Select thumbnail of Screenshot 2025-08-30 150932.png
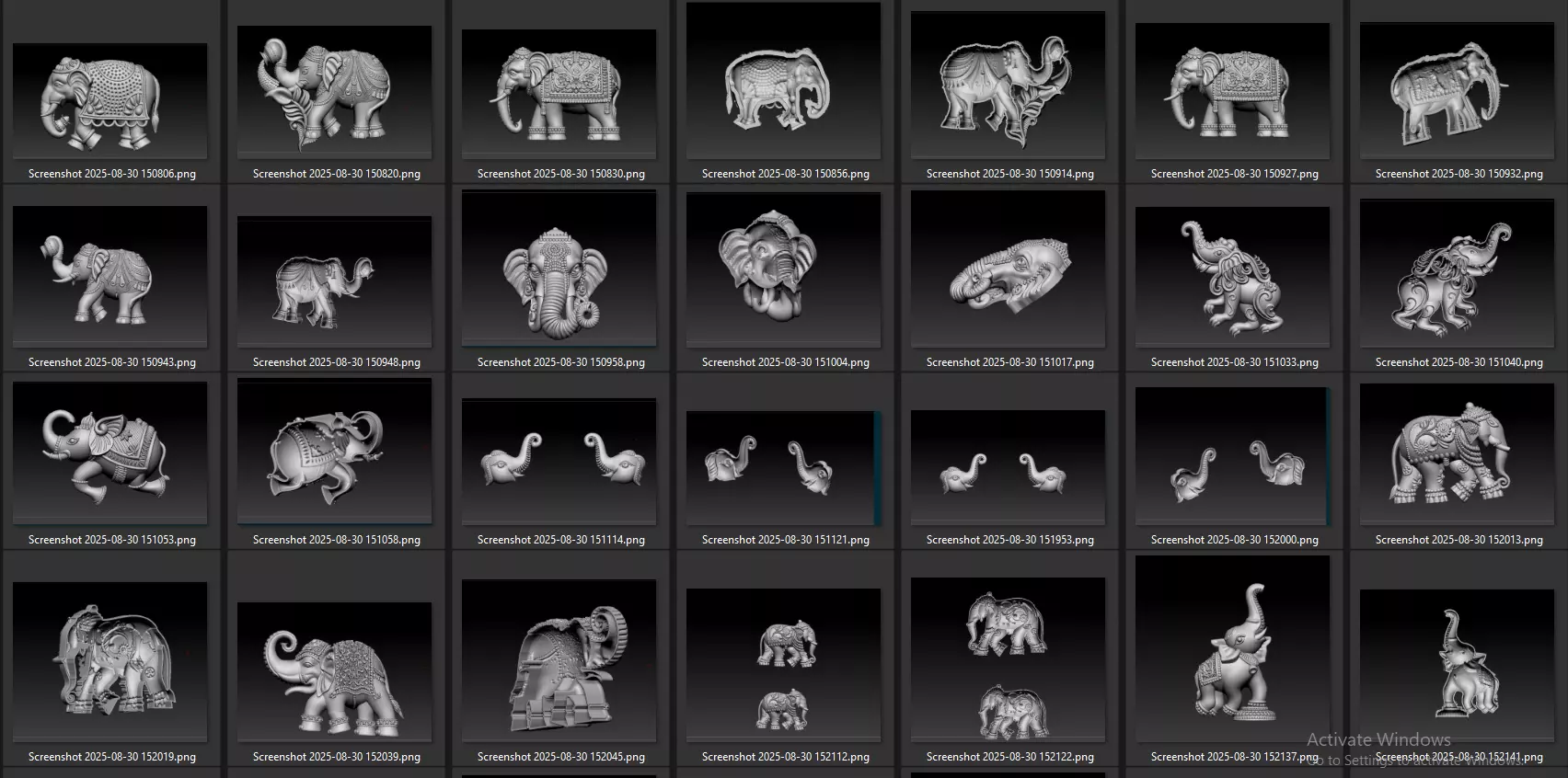The height and width of the screenshot is (778, 1568). (1458, 90)
